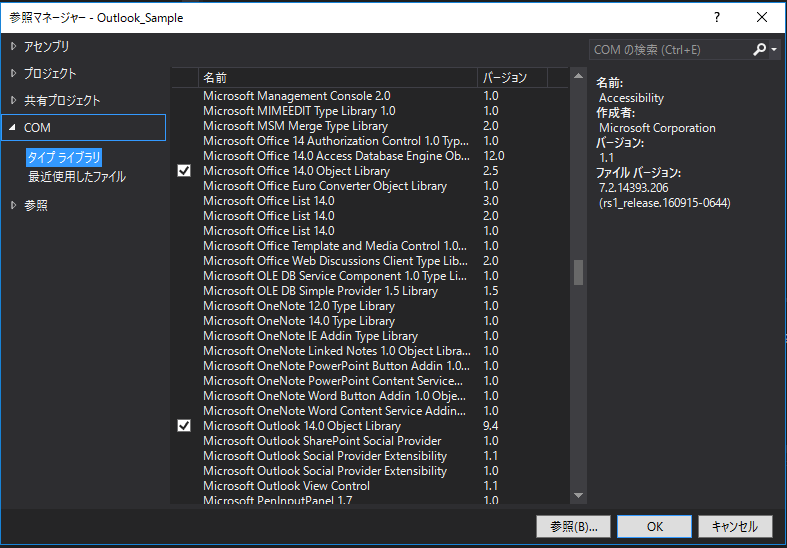
Task: Select Outlook Social Provider Extensibility version 1.0
Action: coord(370,471)
